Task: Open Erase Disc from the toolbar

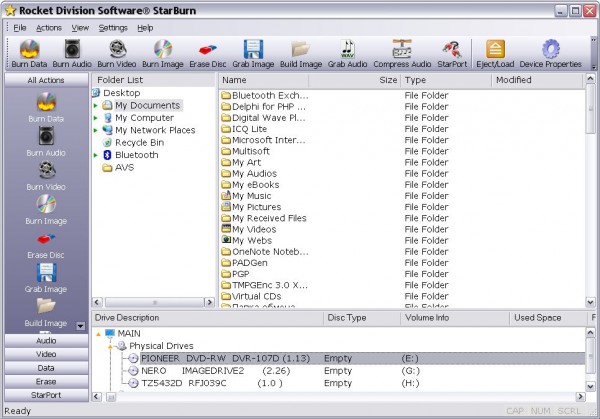Action: [205, 52]
